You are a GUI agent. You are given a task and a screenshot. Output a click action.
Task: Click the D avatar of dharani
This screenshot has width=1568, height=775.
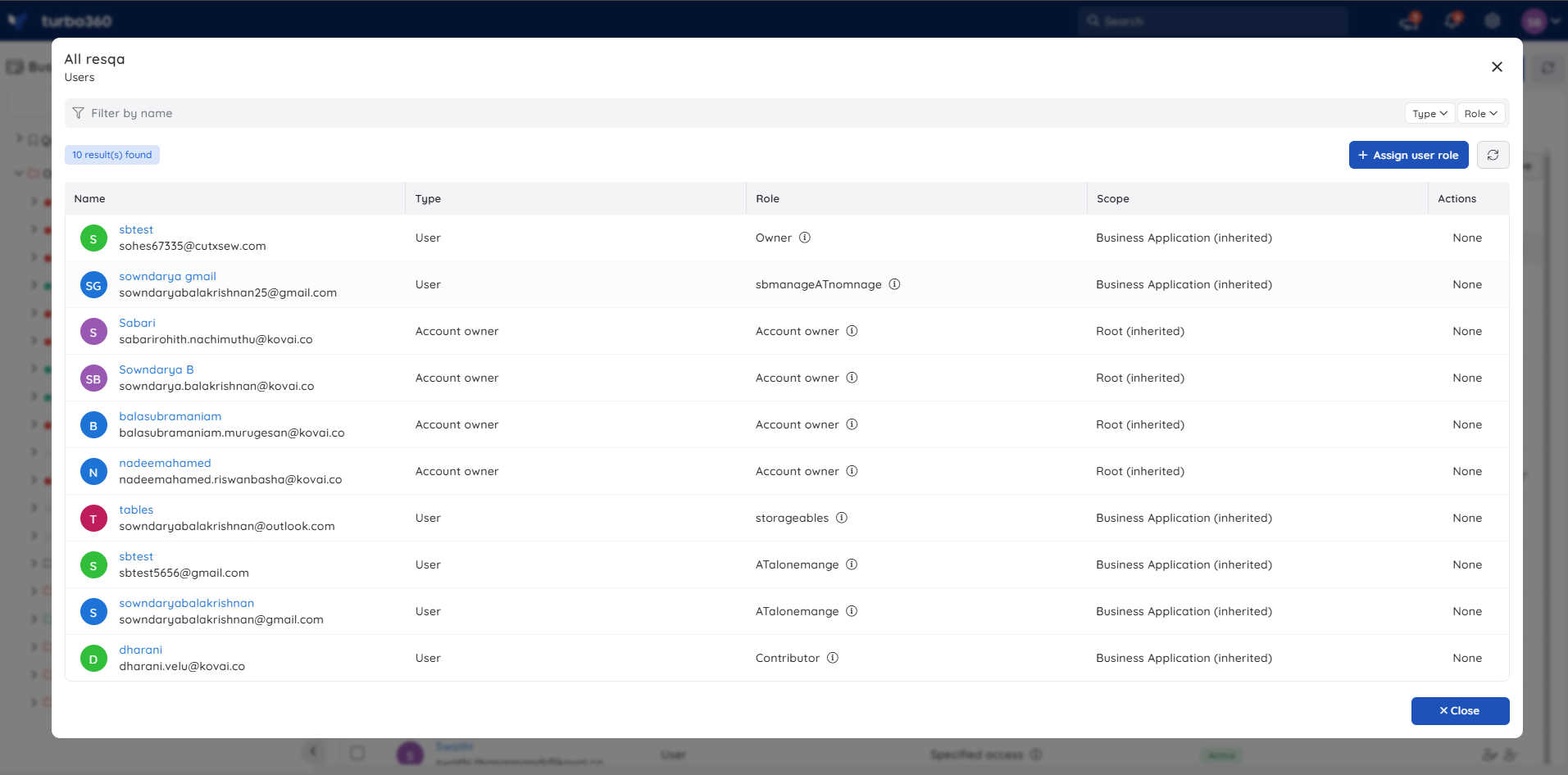93,659
